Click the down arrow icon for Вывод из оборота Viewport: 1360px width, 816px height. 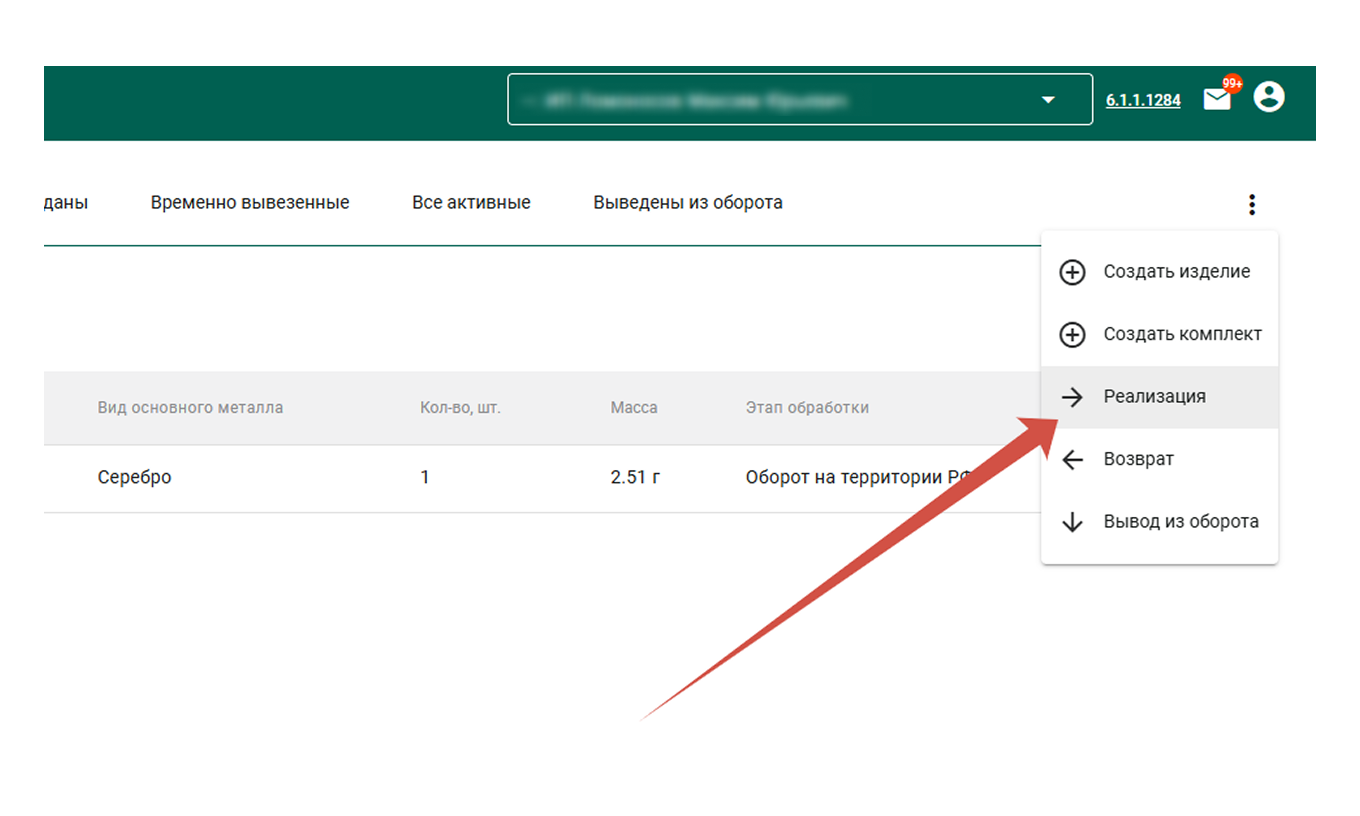pyautogui.click(x=1072, y=522)
